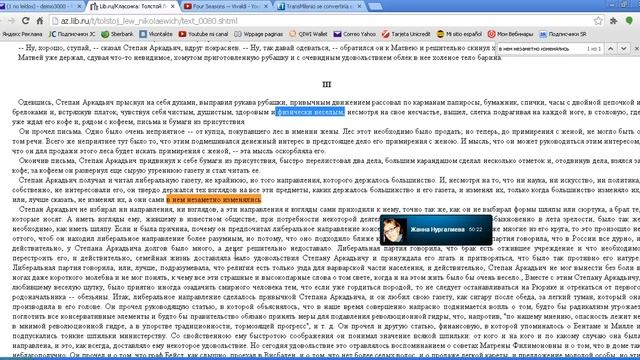Screen dimensions: 640x360
Task: Jump to previous find-in-page match
Action: tap(611, 49)
